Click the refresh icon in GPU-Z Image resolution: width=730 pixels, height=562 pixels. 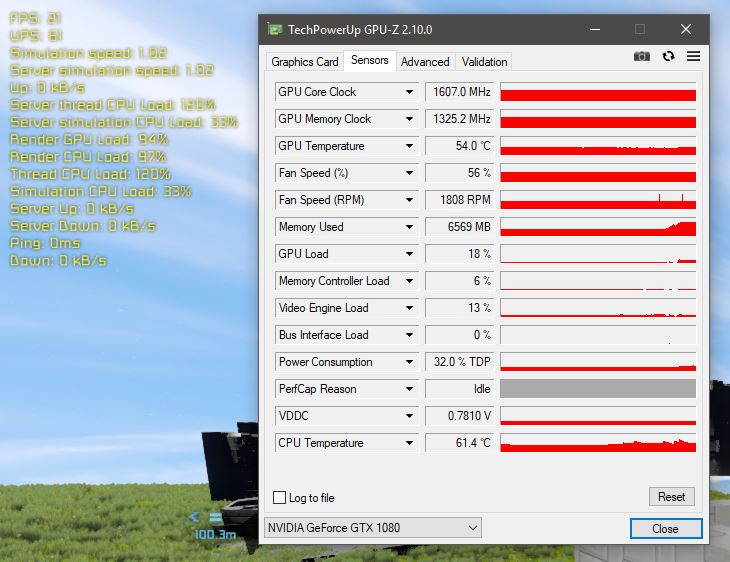click(x=668, y=57)
